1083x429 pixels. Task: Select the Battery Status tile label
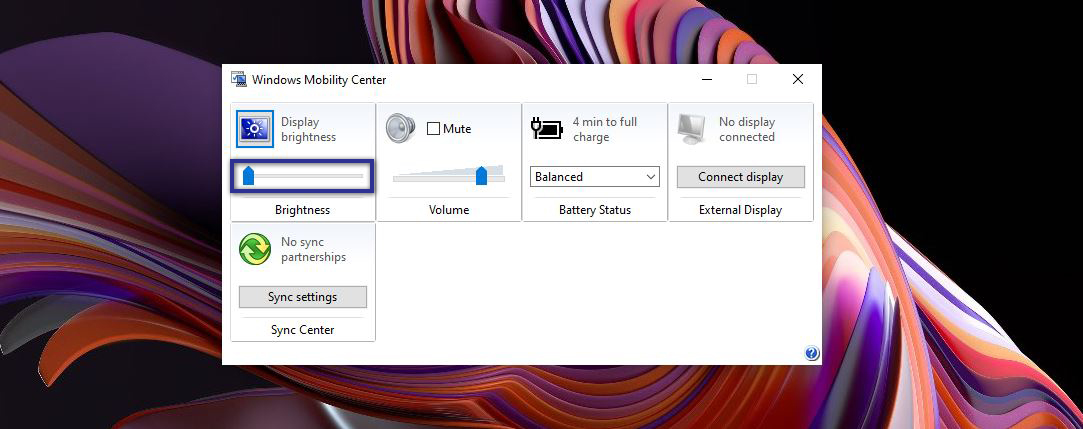(595, 210)
